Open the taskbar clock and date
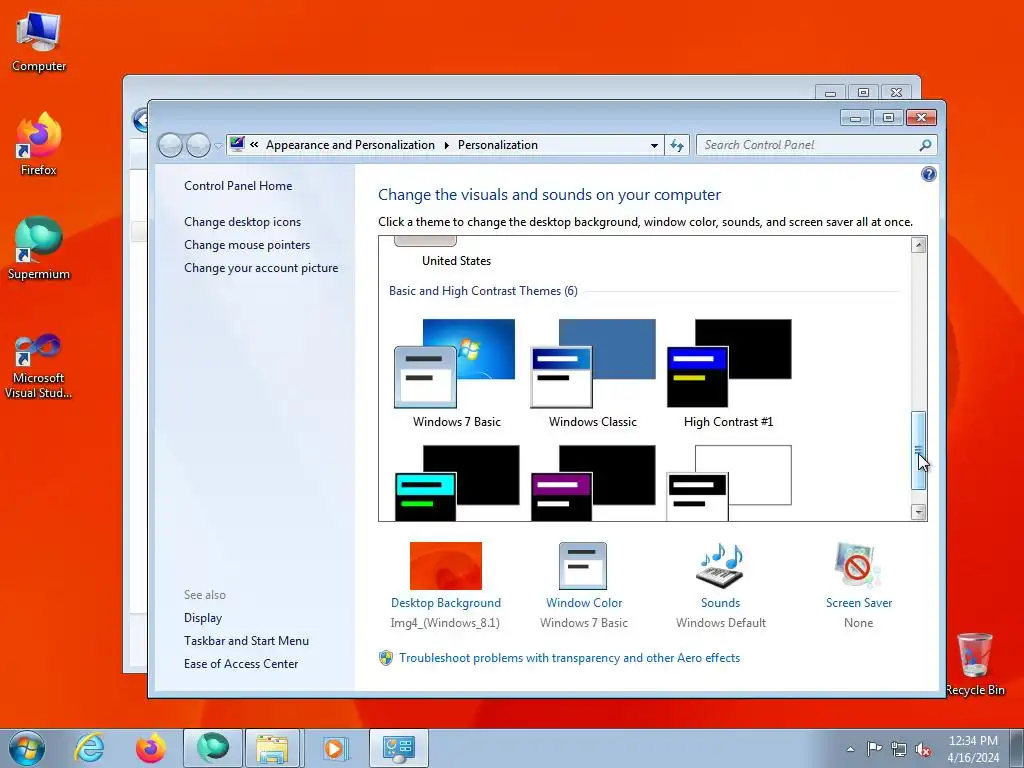The height and width of the screenshot is (768, 1024). [x=973, y=749]
